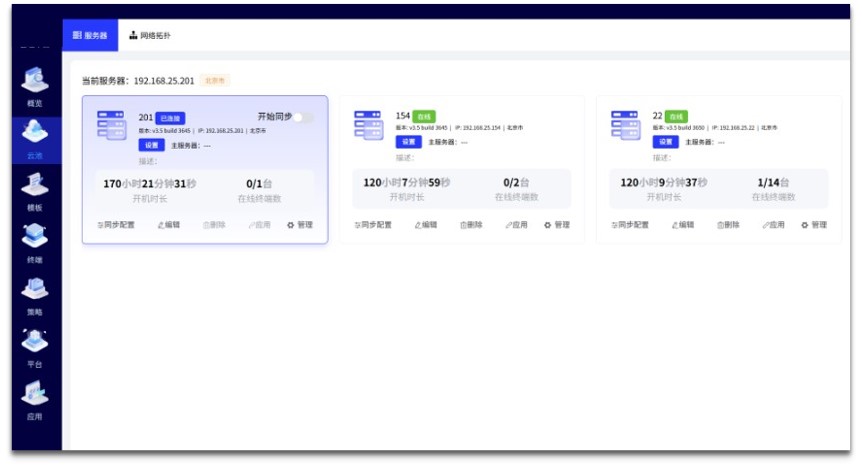Viewport: 862px width, 470px height.
Task: Click 设置 button on server 201
Action: pyautogui.click(x=152, y=145)
